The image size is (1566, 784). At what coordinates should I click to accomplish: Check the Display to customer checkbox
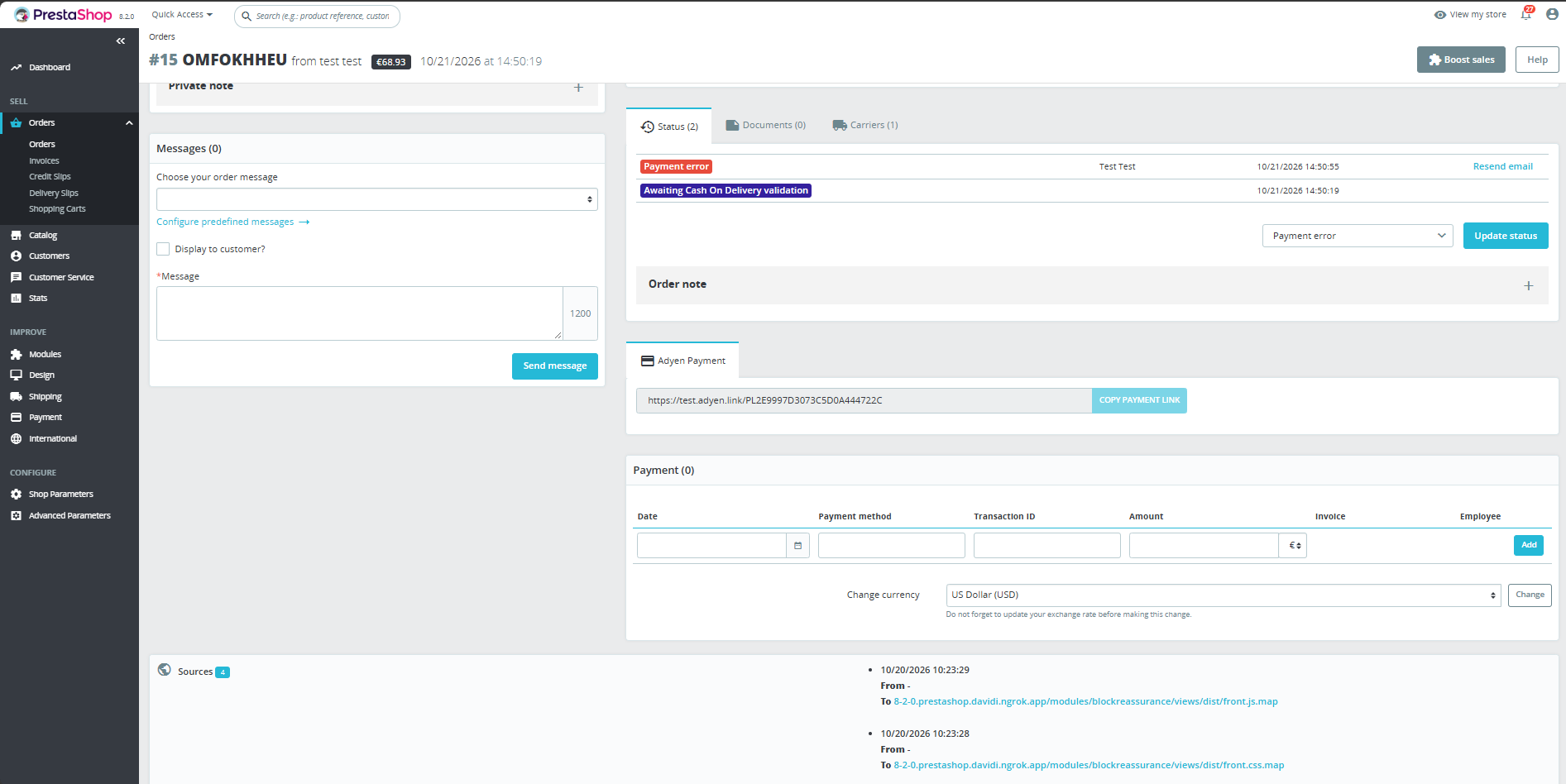(163, 249)
